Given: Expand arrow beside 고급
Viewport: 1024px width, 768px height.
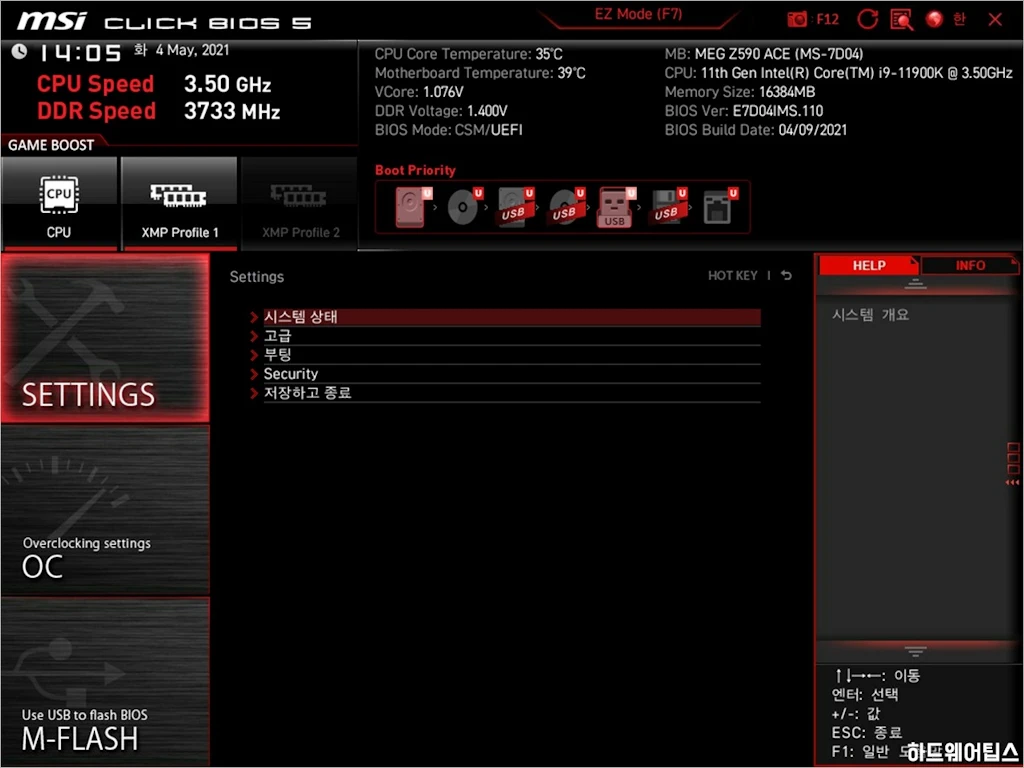Looking at the screenshot, I should point(254,336).
